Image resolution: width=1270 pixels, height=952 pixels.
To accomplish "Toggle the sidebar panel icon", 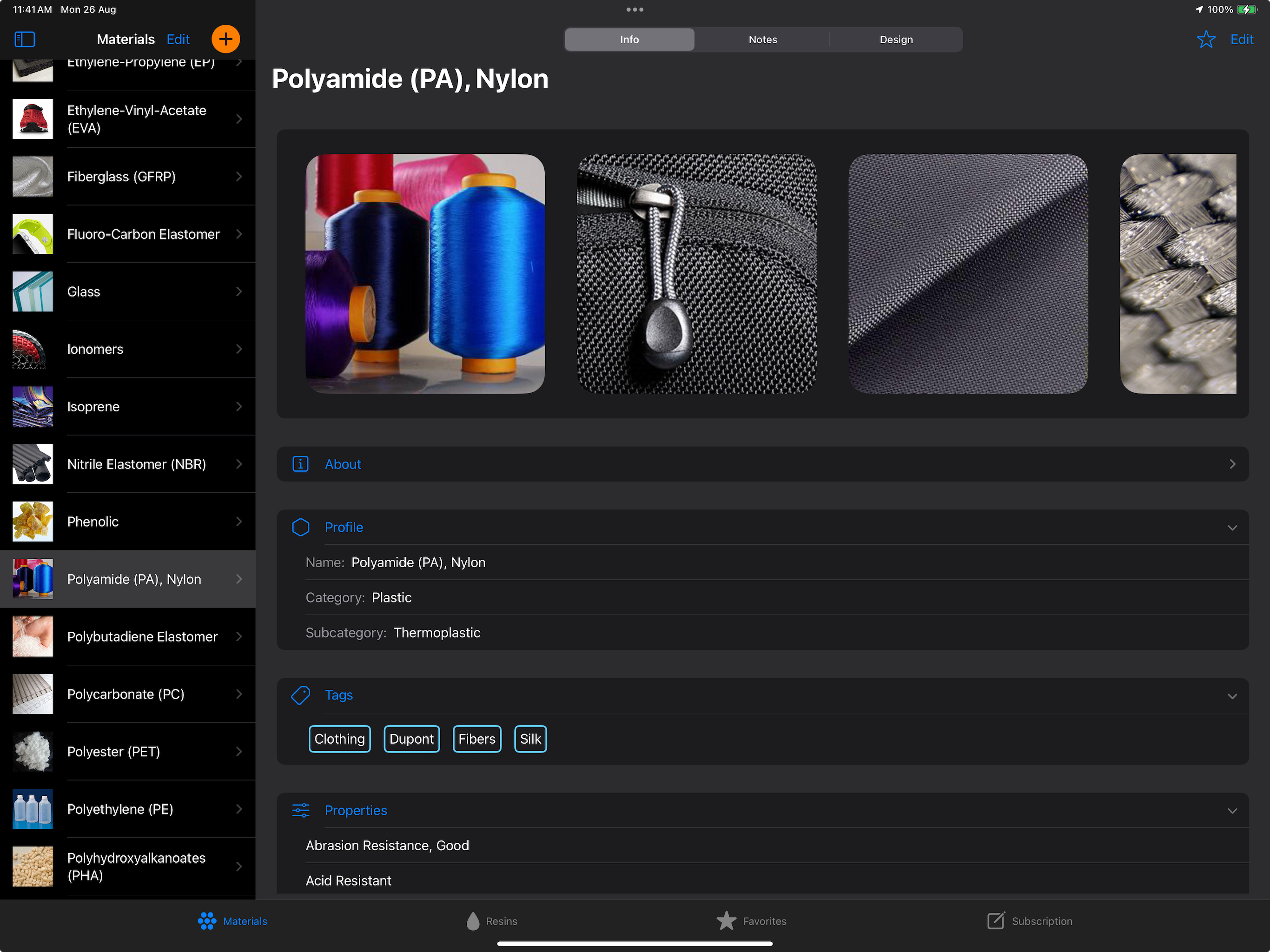I will point(25,39).
